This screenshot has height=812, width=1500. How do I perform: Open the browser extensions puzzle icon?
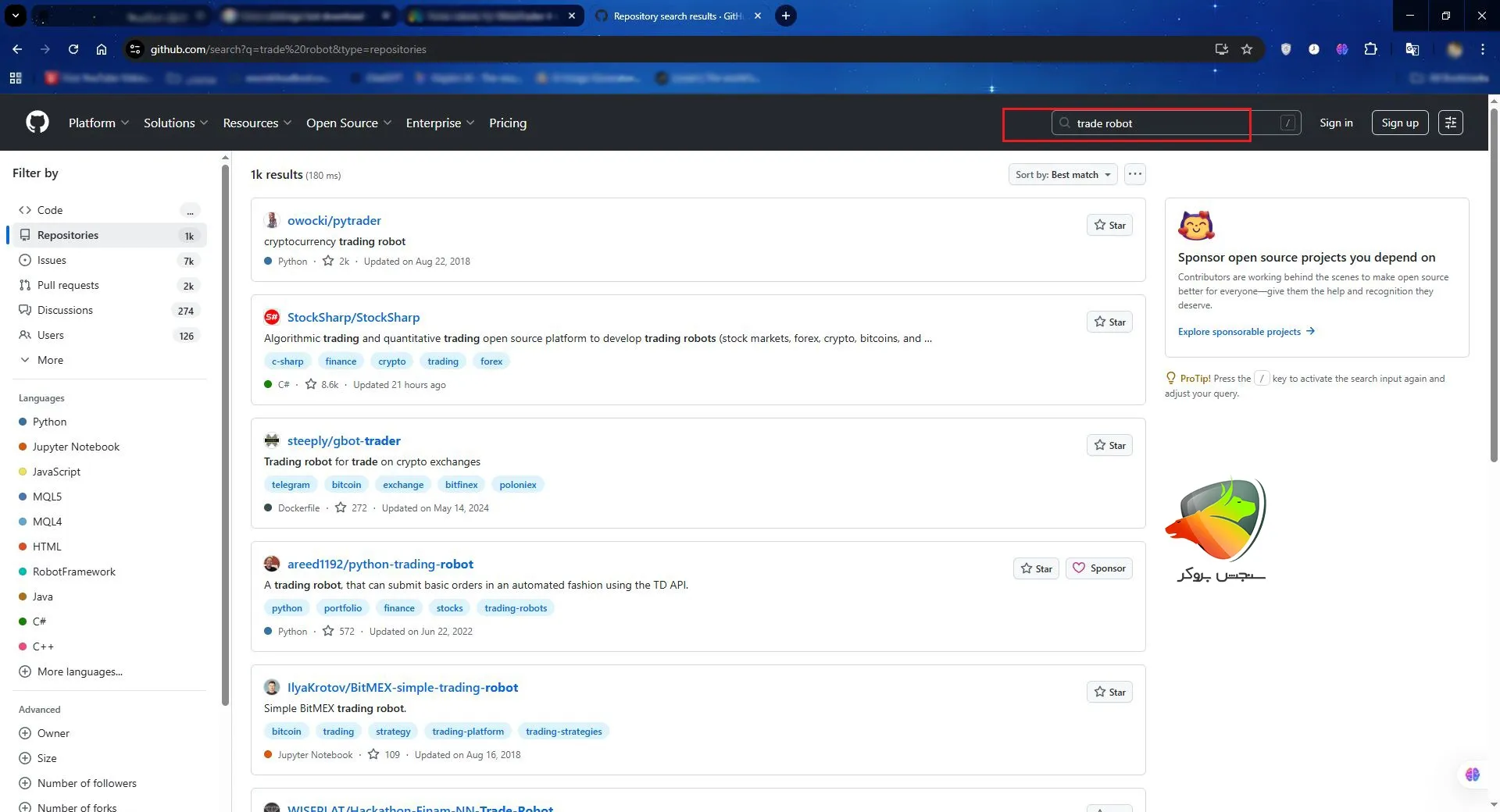(1370, 49)
